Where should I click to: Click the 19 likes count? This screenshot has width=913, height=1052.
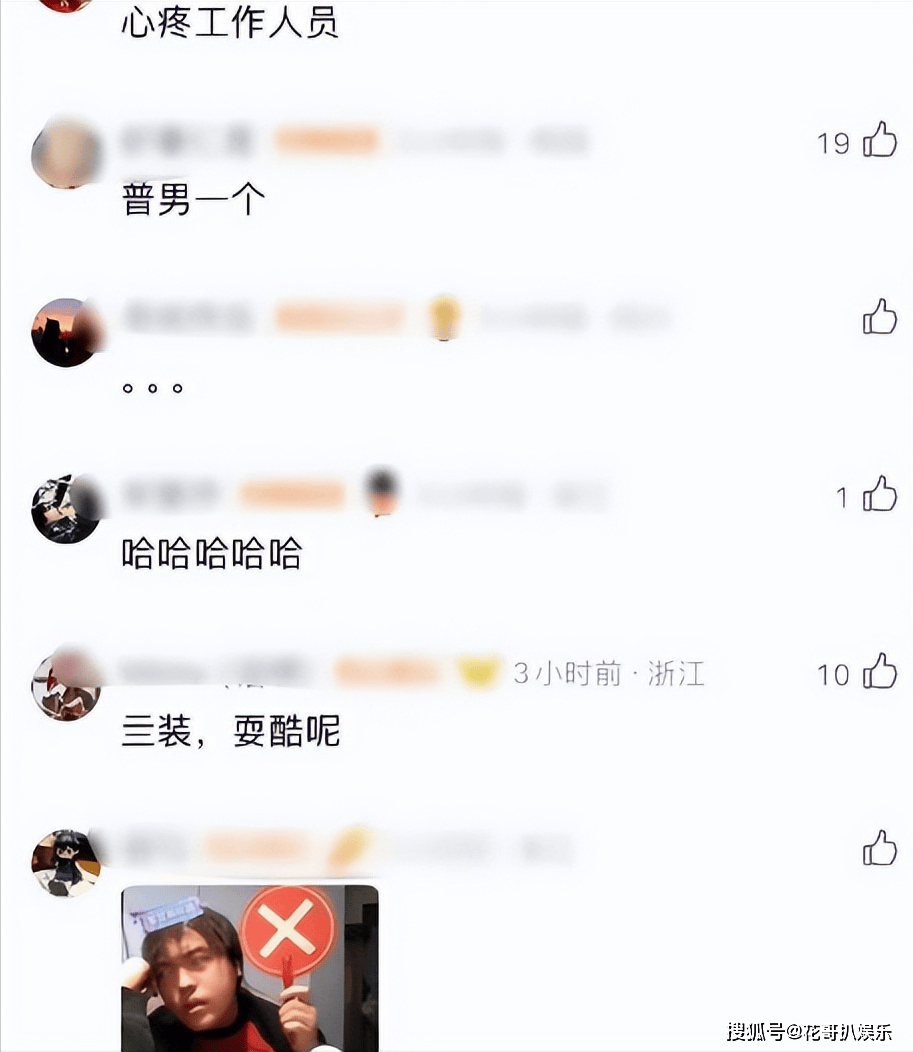point(833,143)
